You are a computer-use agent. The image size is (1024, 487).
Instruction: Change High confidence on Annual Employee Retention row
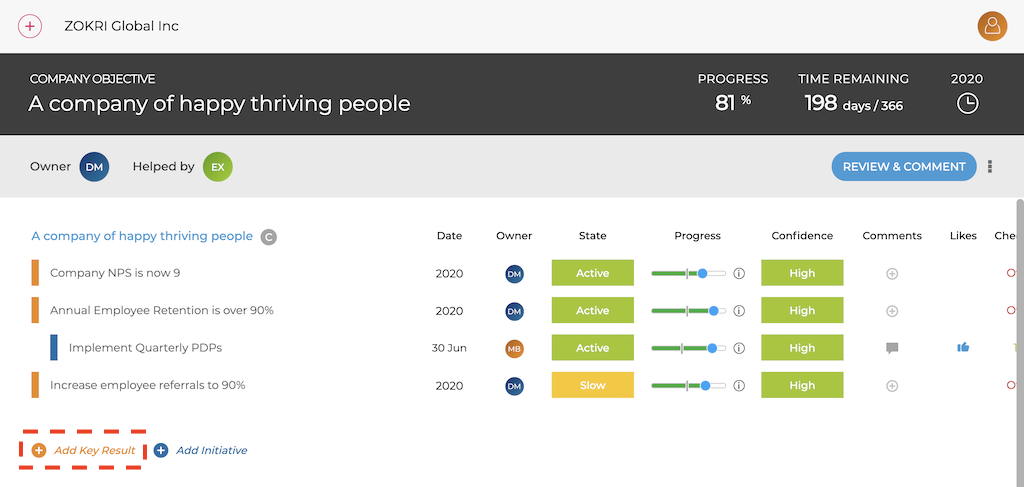[x=802, y=311]
